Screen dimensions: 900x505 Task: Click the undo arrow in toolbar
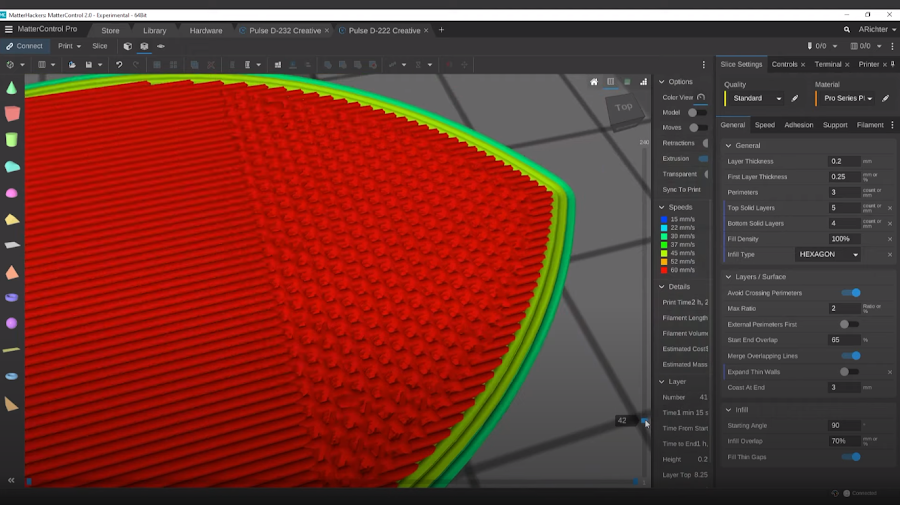(x=119, y=65)
